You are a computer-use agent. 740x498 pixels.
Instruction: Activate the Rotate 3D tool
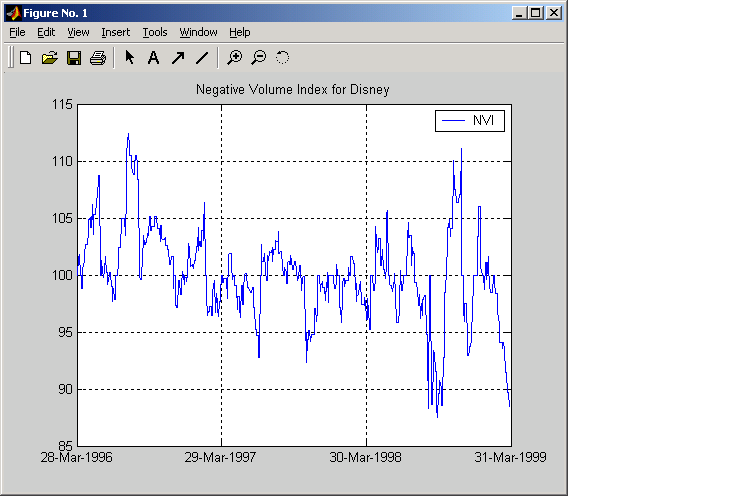[x=282, y=58]
